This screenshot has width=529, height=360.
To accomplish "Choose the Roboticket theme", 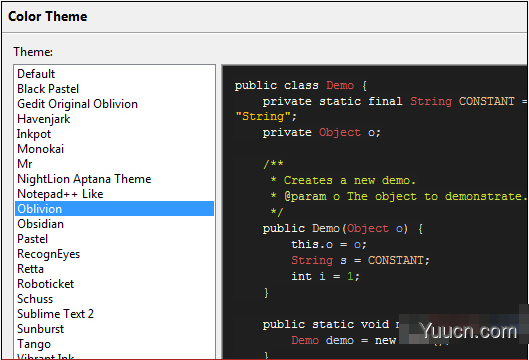I will [114, 284].
